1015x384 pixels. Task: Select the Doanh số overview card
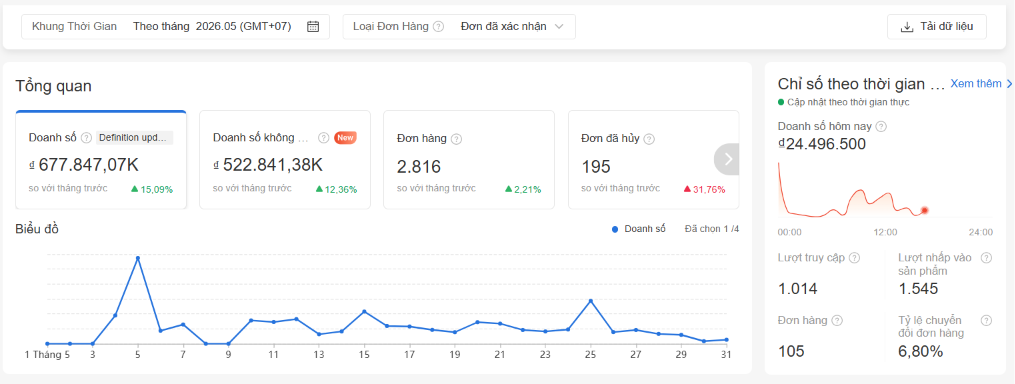pos(101,160)
